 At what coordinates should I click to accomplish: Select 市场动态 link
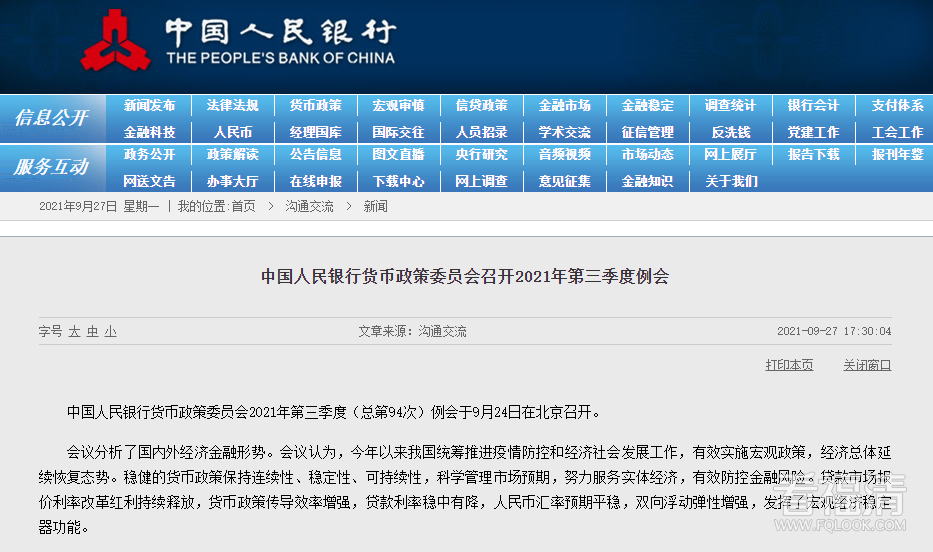(x=647, y=155)
